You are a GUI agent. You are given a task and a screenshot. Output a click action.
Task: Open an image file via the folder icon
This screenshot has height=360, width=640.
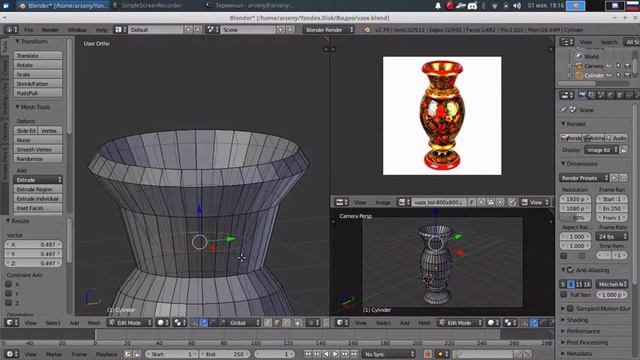491,202
